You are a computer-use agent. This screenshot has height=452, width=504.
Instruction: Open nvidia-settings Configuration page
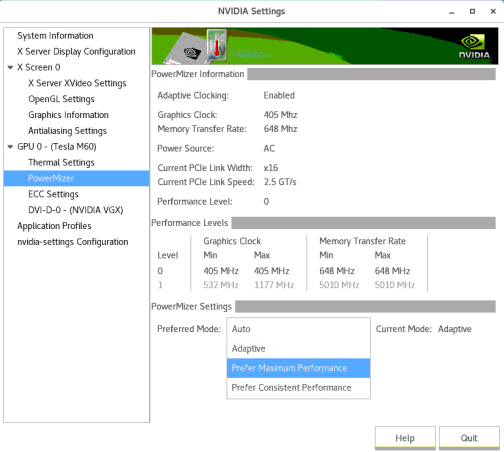(73, 242)
